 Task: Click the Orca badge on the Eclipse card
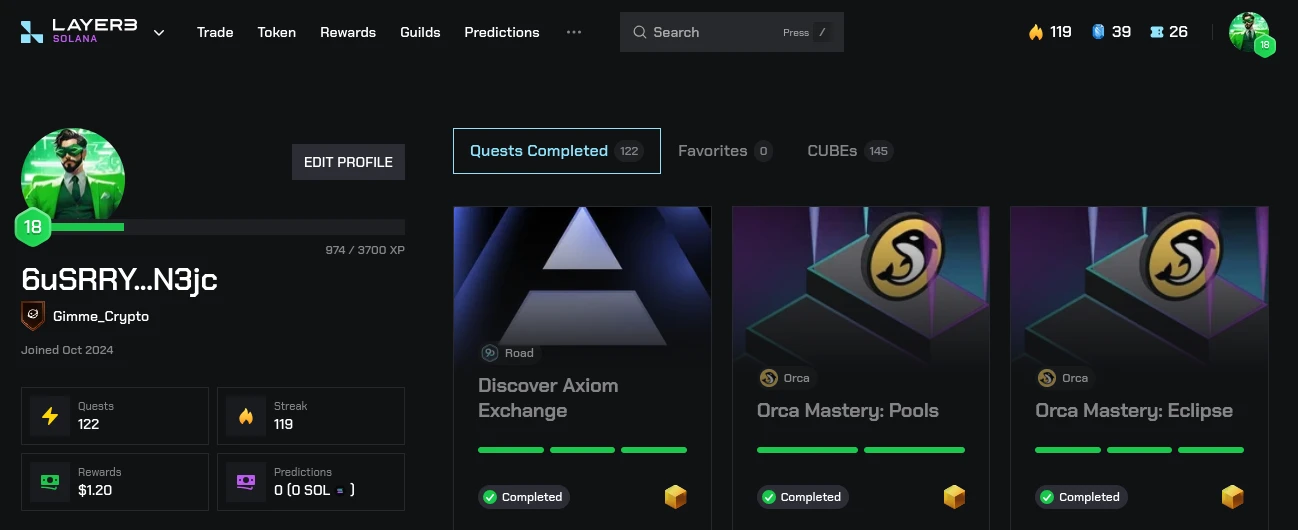tap(1063, 378)
